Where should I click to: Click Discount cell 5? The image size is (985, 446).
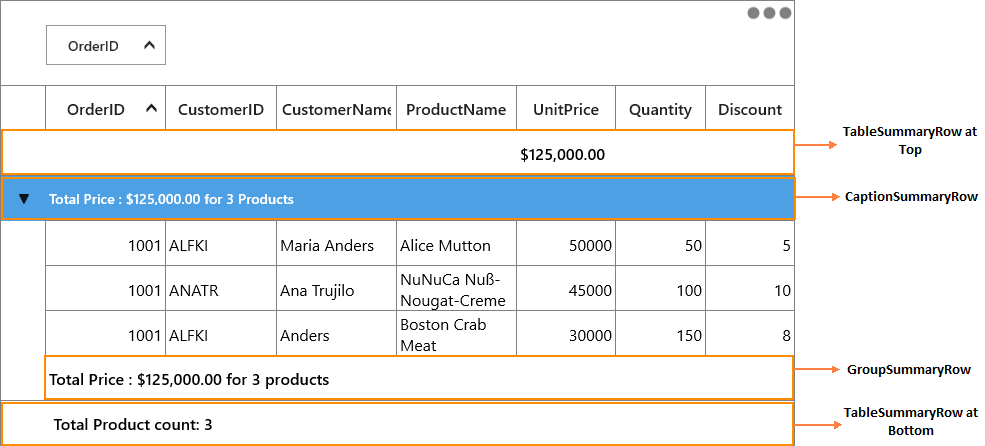click(750, 243)
